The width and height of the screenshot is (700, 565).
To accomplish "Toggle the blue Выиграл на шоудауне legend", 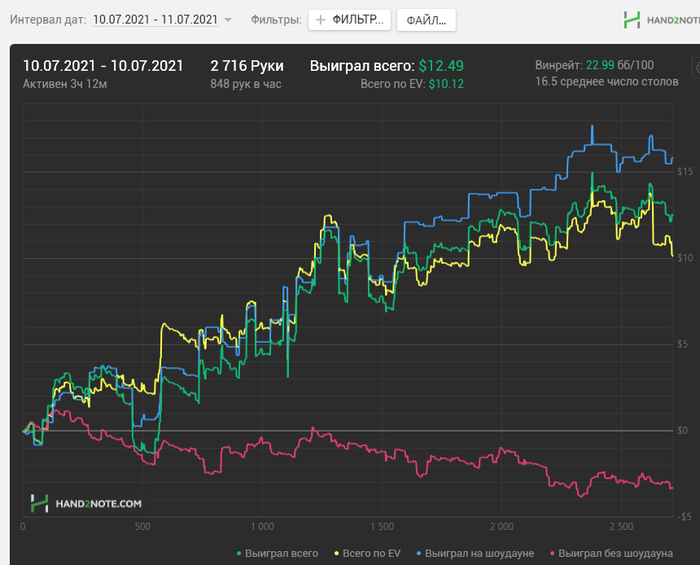I will (x=475, y=553).
